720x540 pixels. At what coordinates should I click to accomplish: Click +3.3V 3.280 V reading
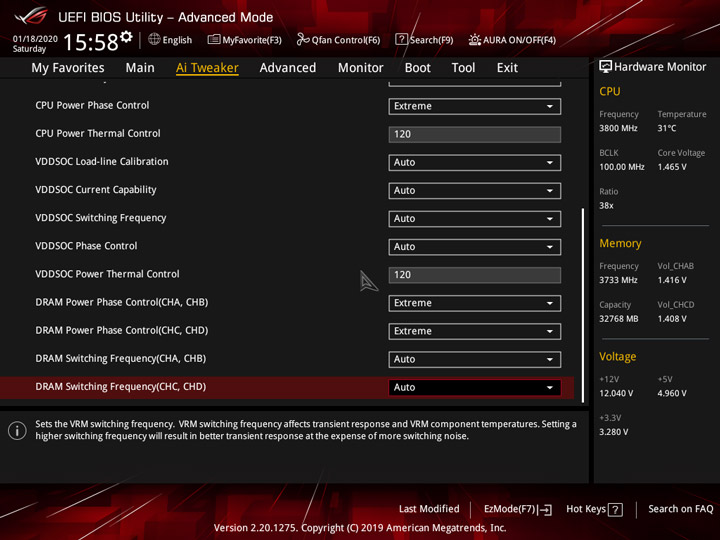pyautogui.click(x=613, y=432)
